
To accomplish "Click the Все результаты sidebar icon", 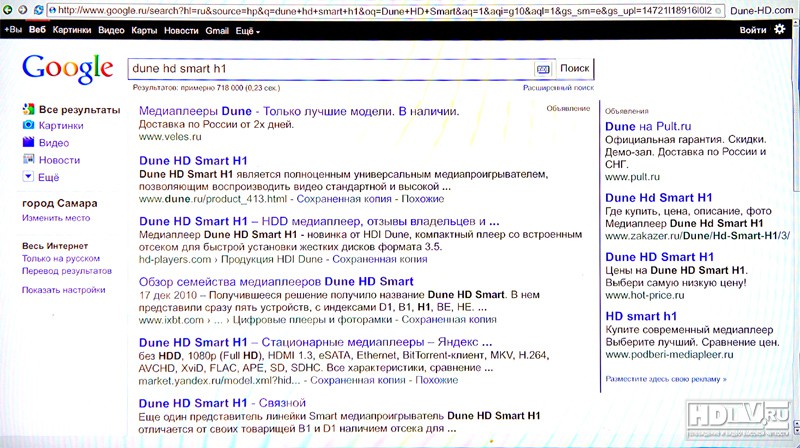I will 28,109.
